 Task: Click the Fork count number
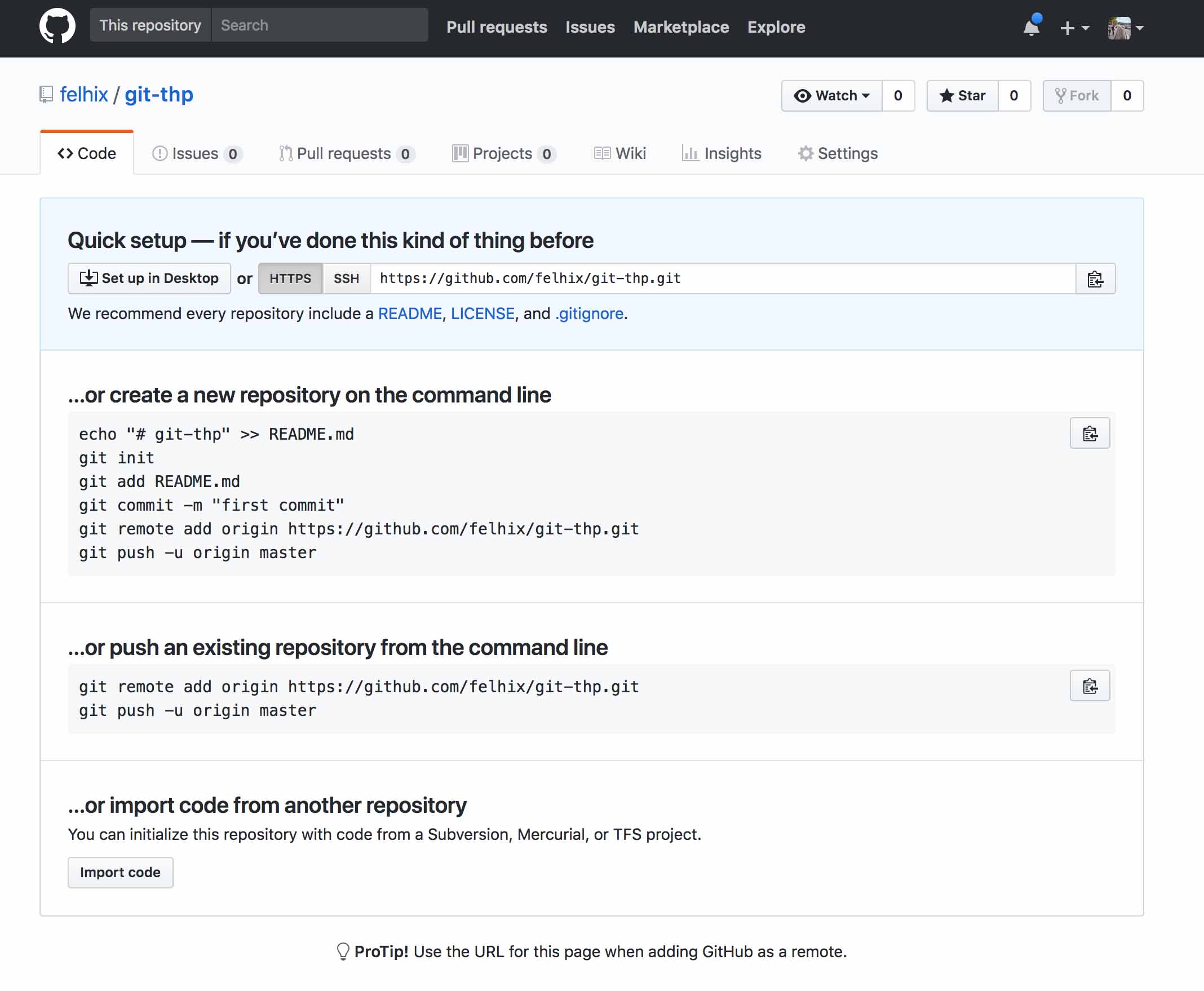point(1127,95)
